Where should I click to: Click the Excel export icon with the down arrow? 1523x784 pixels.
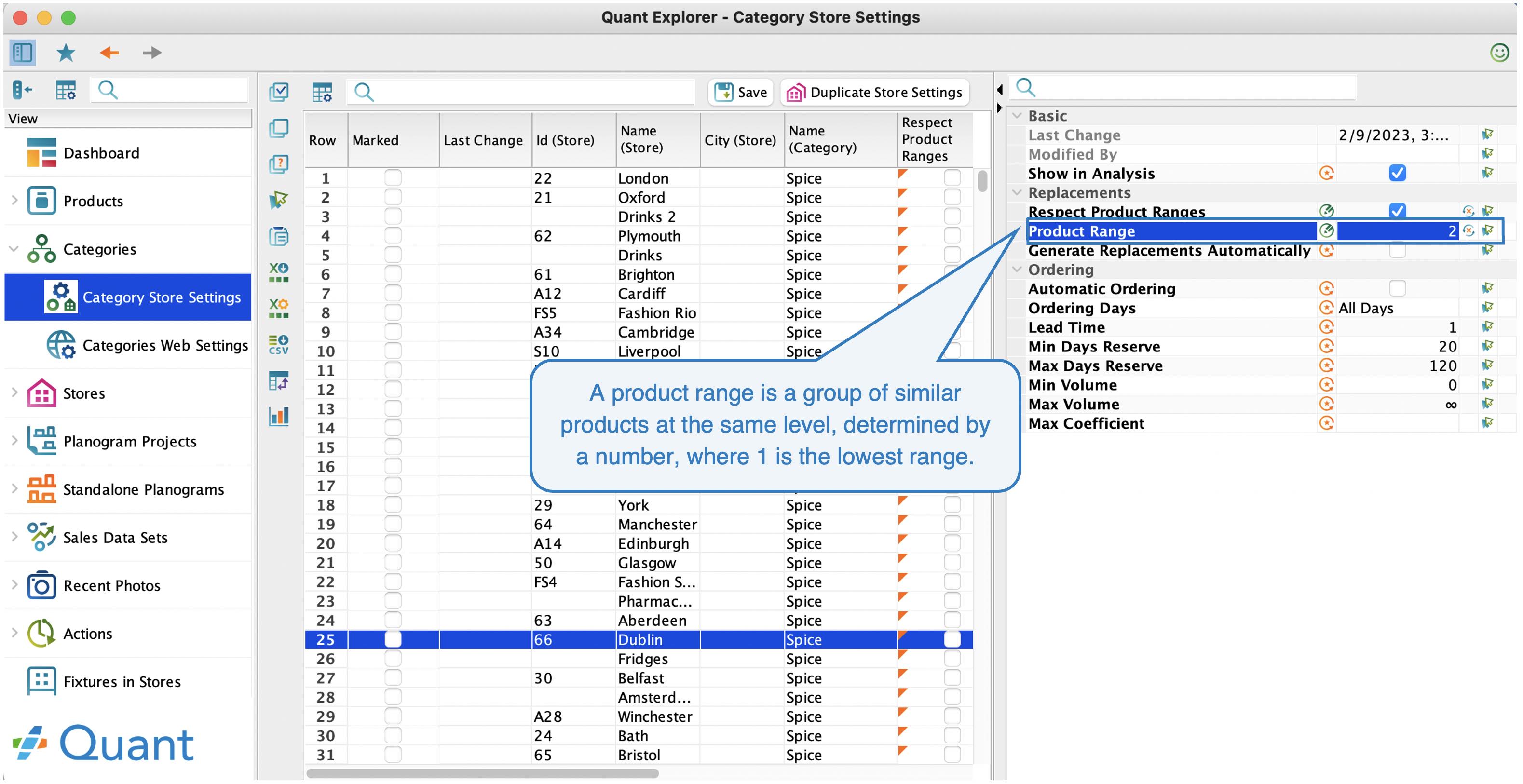278,272
